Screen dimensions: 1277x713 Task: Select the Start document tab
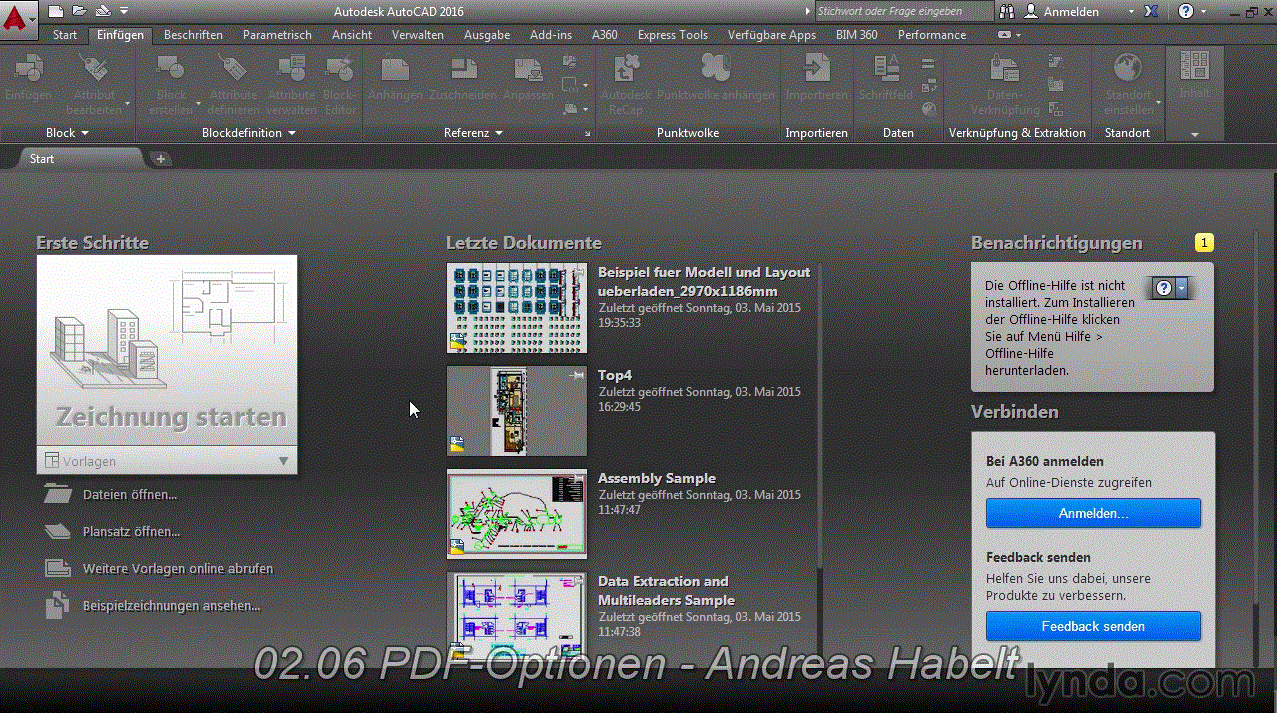[x=81, y=159]
